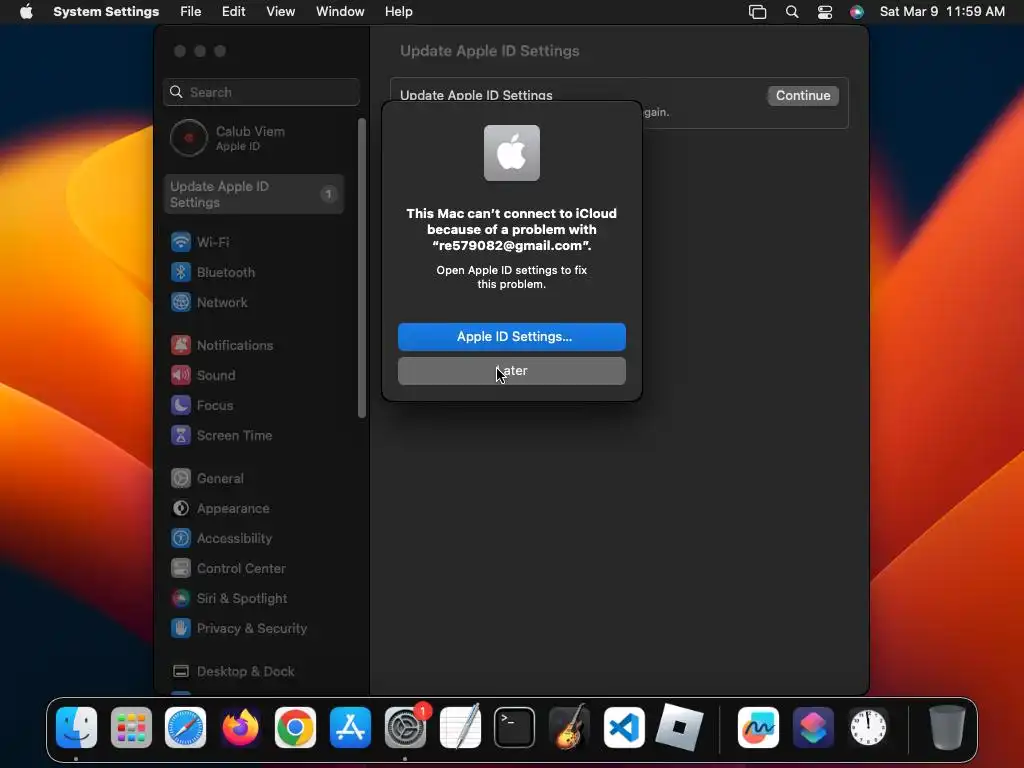Select Update Apple ID Settings sidebar row
The width and height of the screenshot is (1024, 768).
click(x=254, y=194)
